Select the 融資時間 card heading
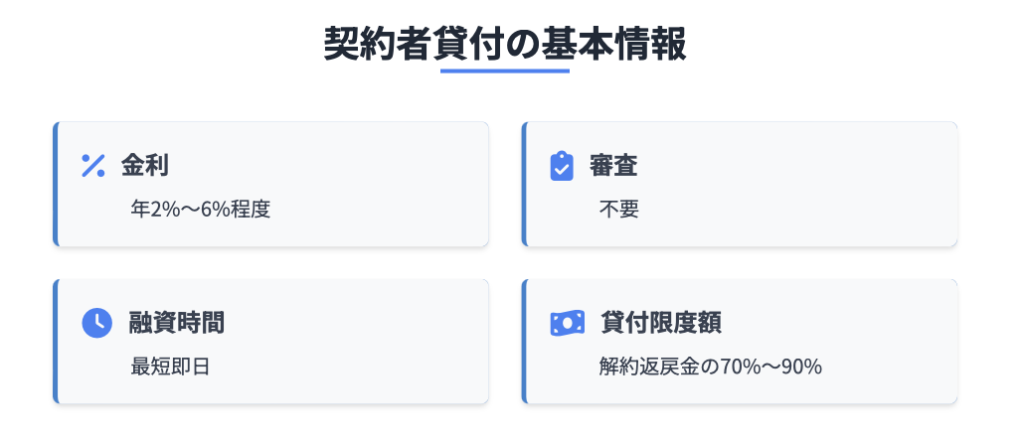 click(x=177, y=323)
